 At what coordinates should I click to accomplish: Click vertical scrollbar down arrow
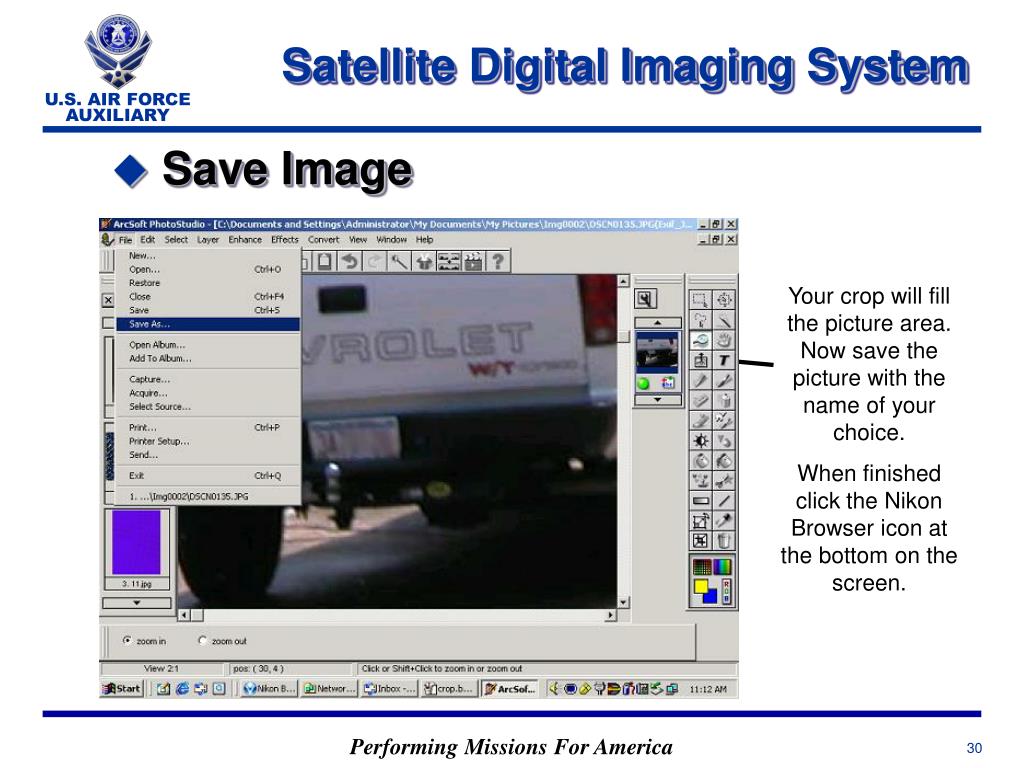point(624,602)
